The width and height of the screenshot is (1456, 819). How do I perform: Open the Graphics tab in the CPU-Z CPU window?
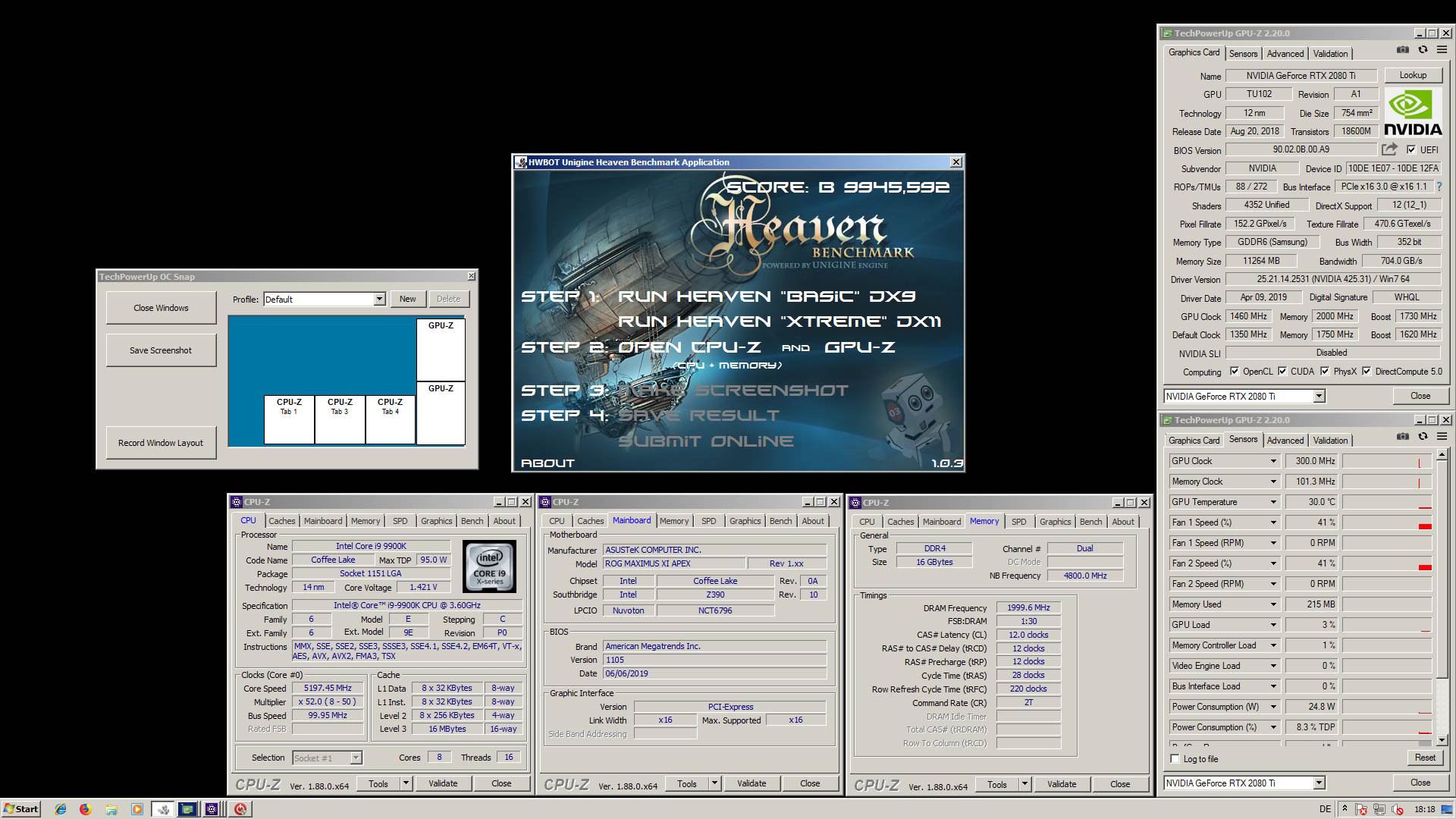(436, 521)
